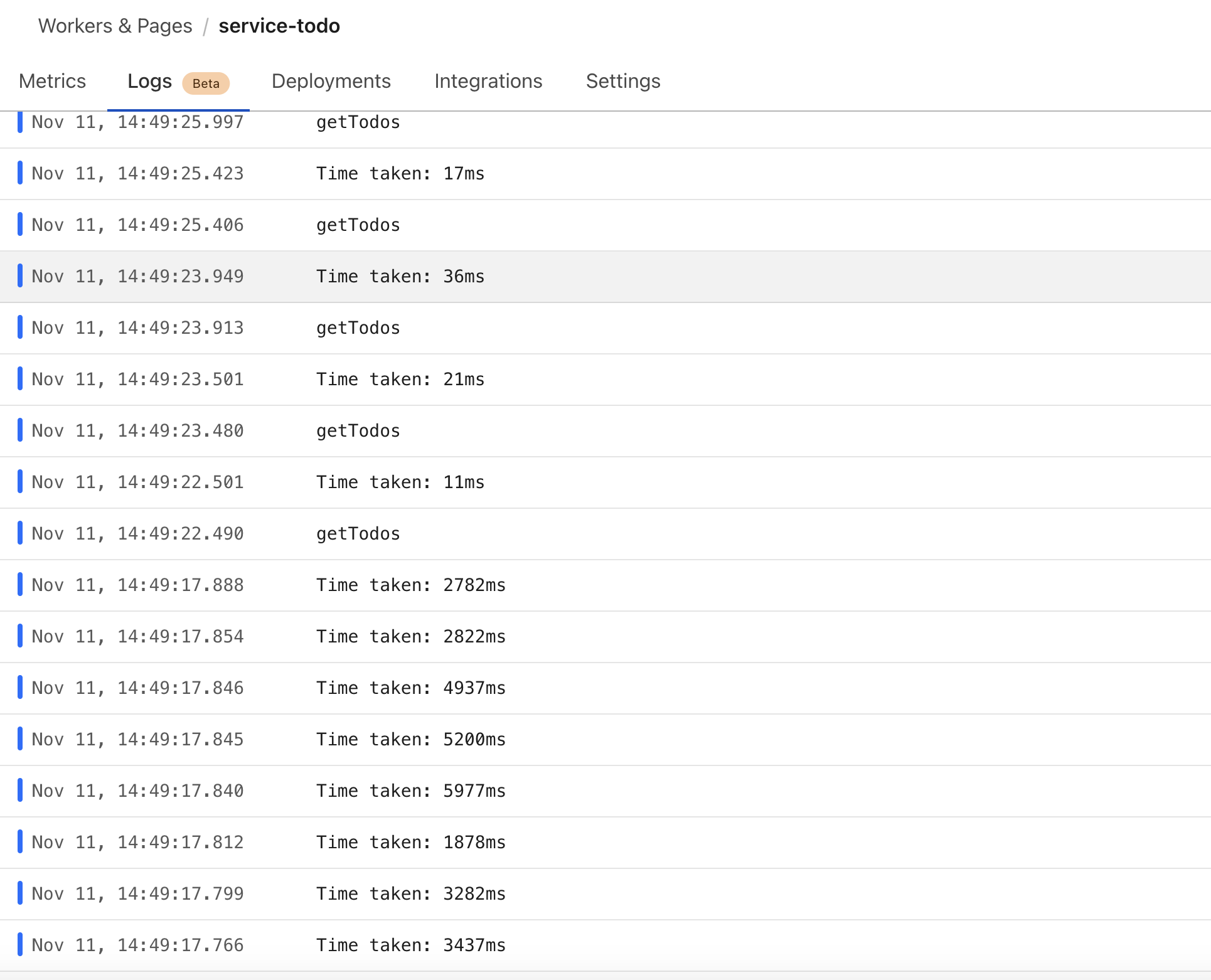Open the Metrics tab

pyautogui.click(x=52, y=82)
